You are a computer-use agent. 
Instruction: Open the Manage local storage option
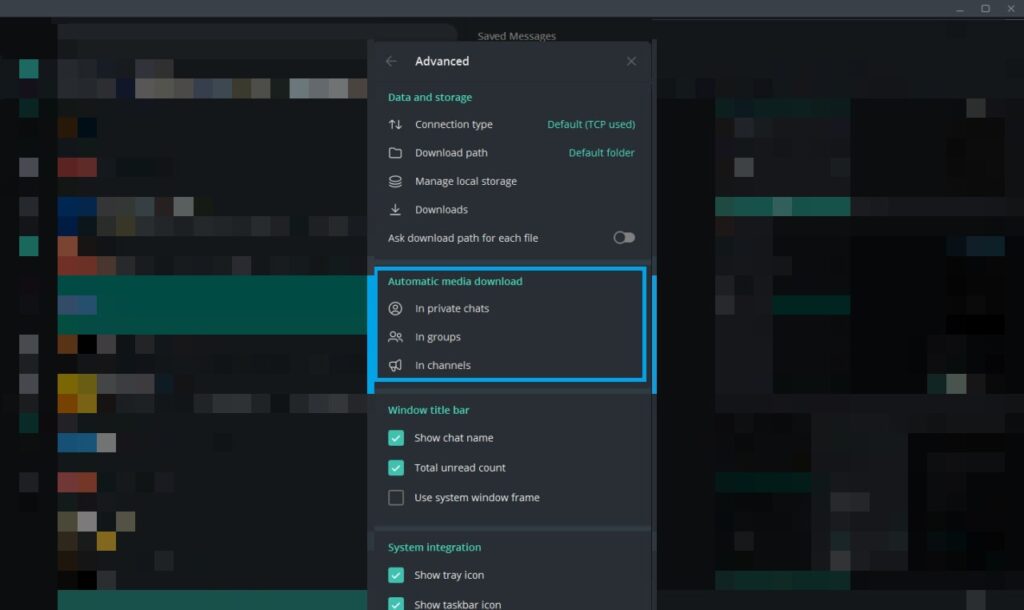point(465,182)
